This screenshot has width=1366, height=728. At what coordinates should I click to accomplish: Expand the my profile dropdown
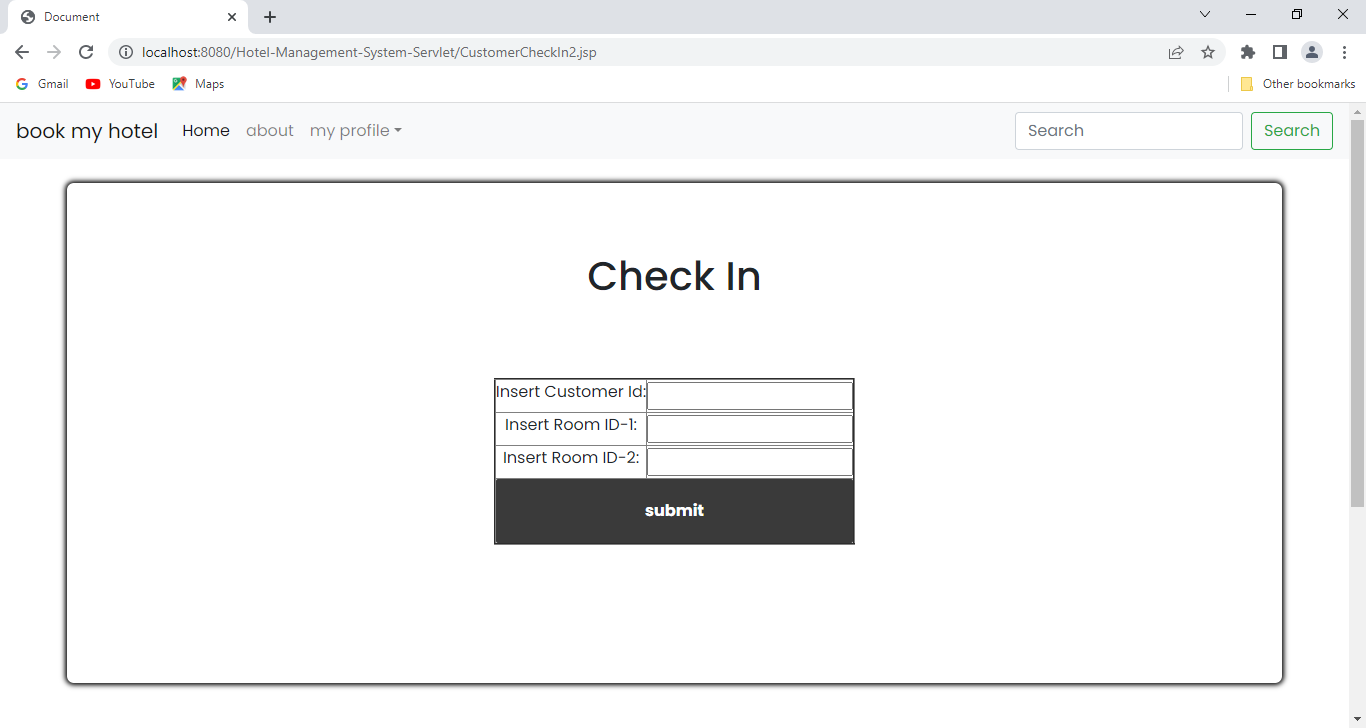tap(356, 131)
